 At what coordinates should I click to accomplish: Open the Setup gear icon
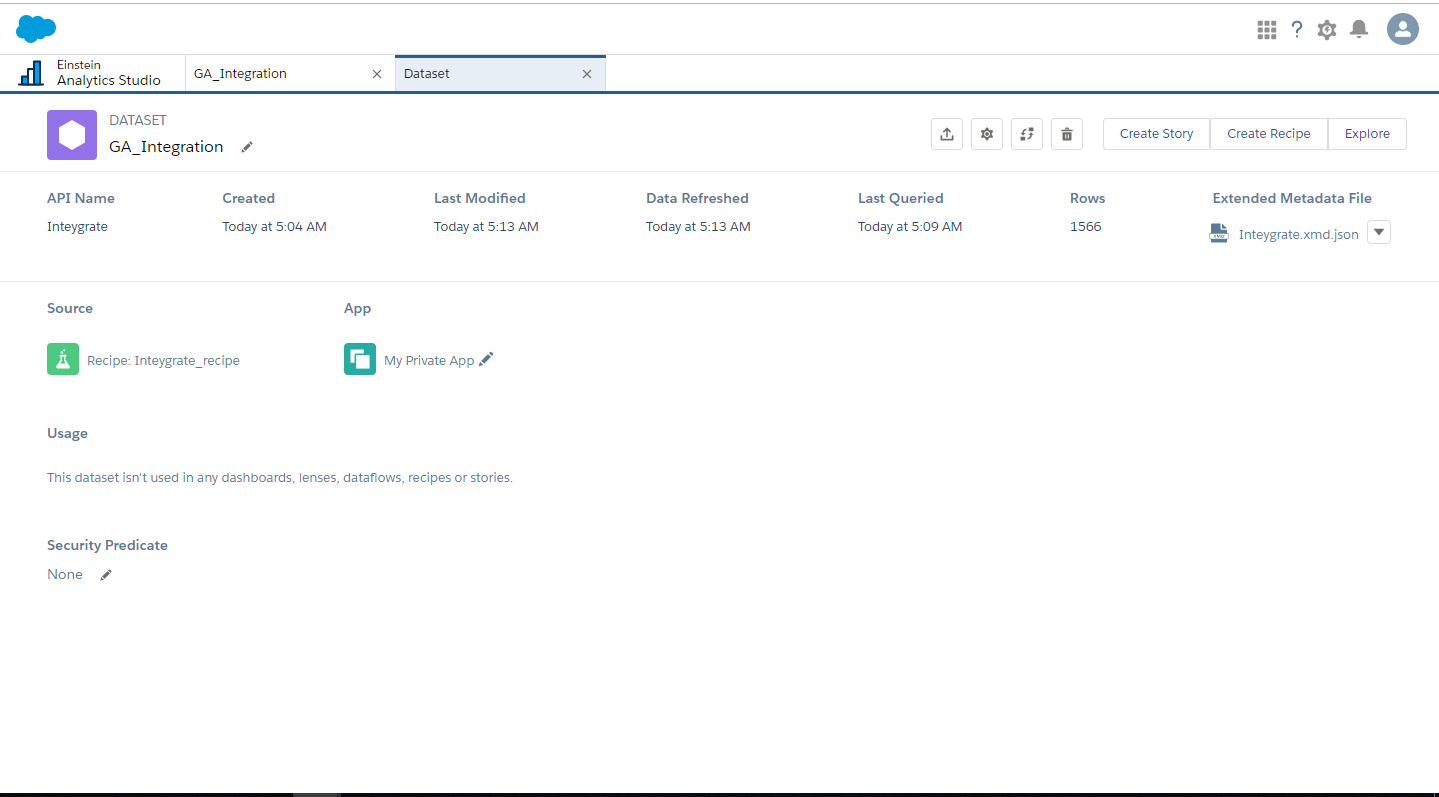pyautogui.click(x=1327, y=30)
